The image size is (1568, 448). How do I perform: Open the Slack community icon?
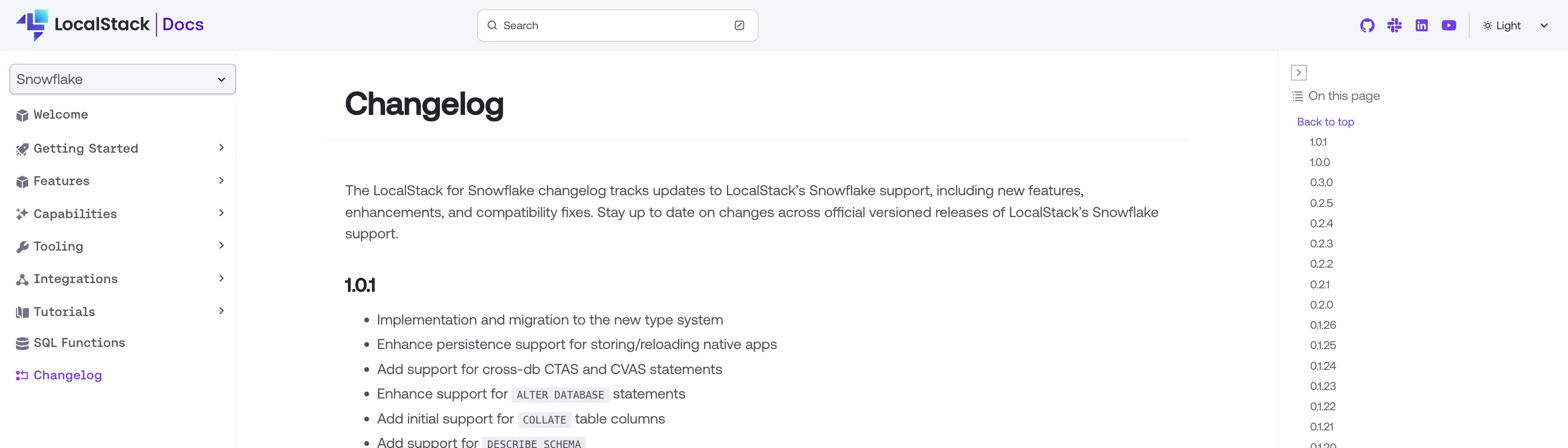(1394, 25)
